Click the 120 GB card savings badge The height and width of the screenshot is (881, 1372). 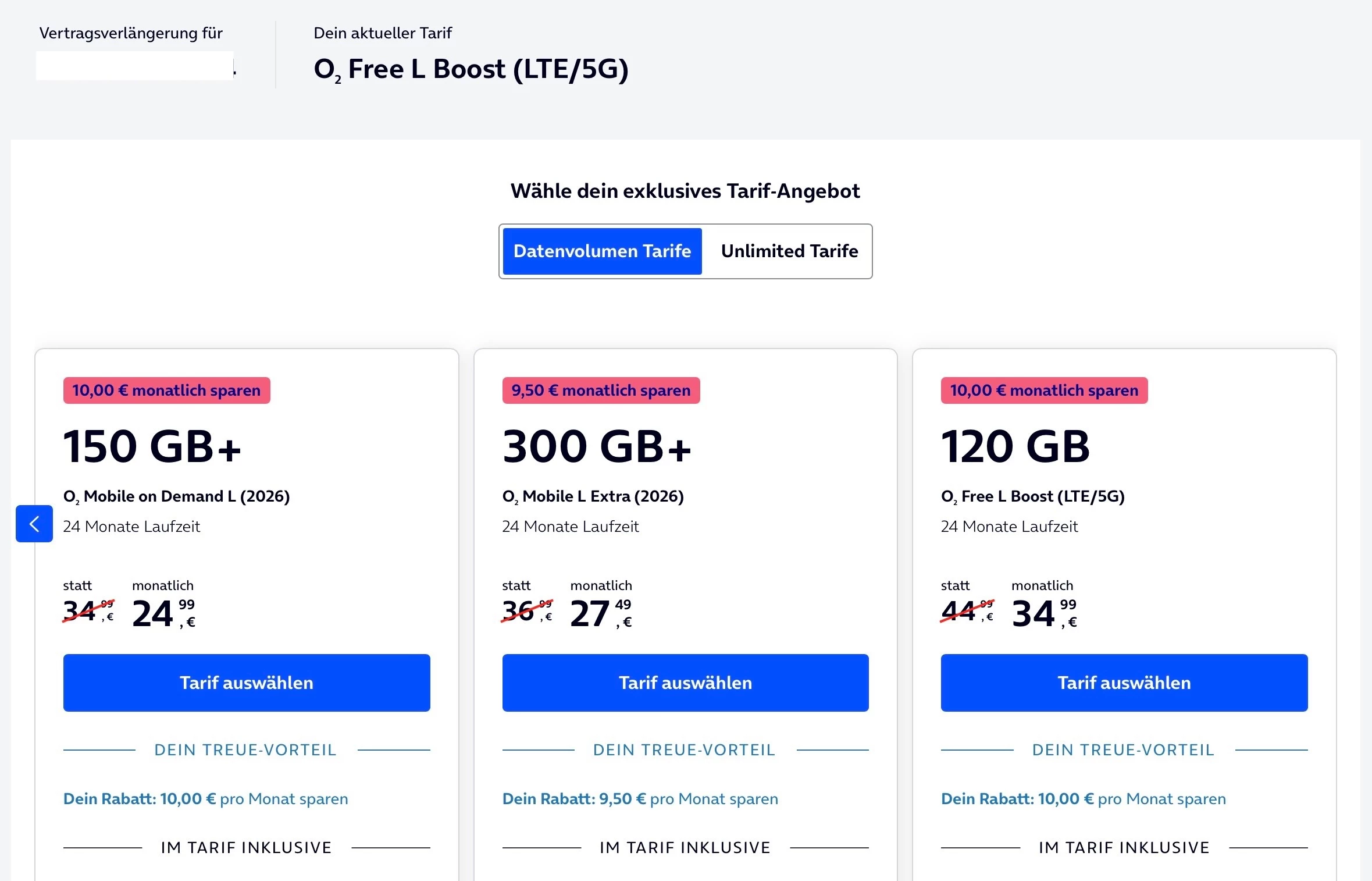tap(1044, 390)
